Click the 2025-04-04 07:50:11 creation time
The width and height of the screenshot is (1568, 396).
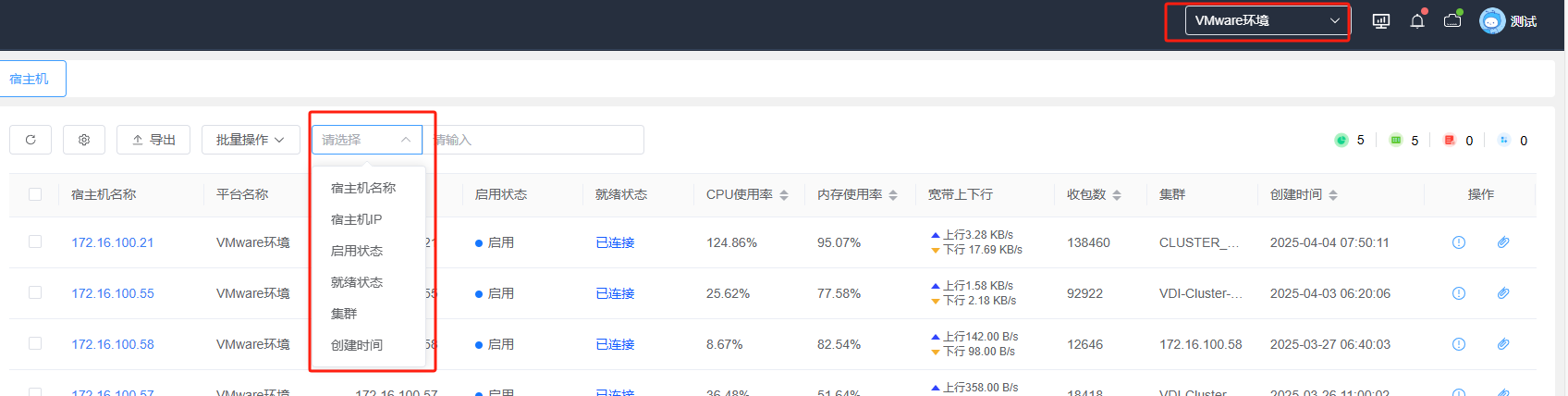point(1329,242)
